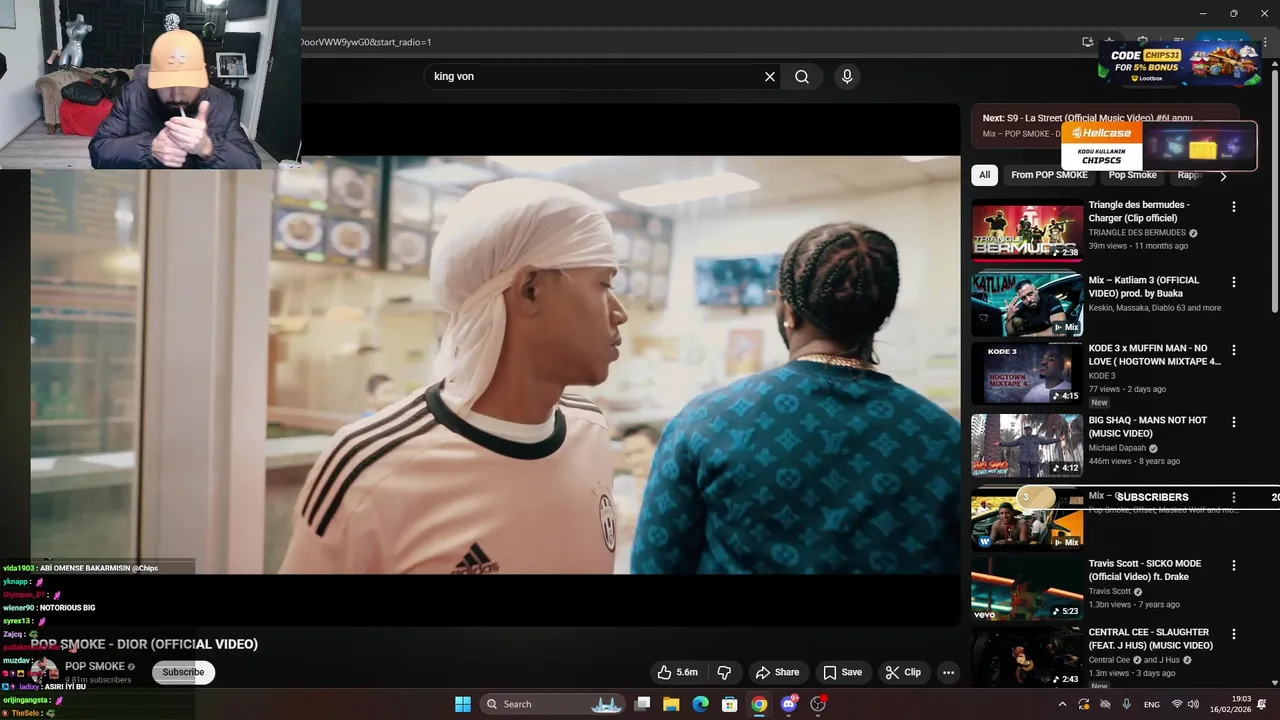Open options for SICKO MODE video

[1233, 565]
